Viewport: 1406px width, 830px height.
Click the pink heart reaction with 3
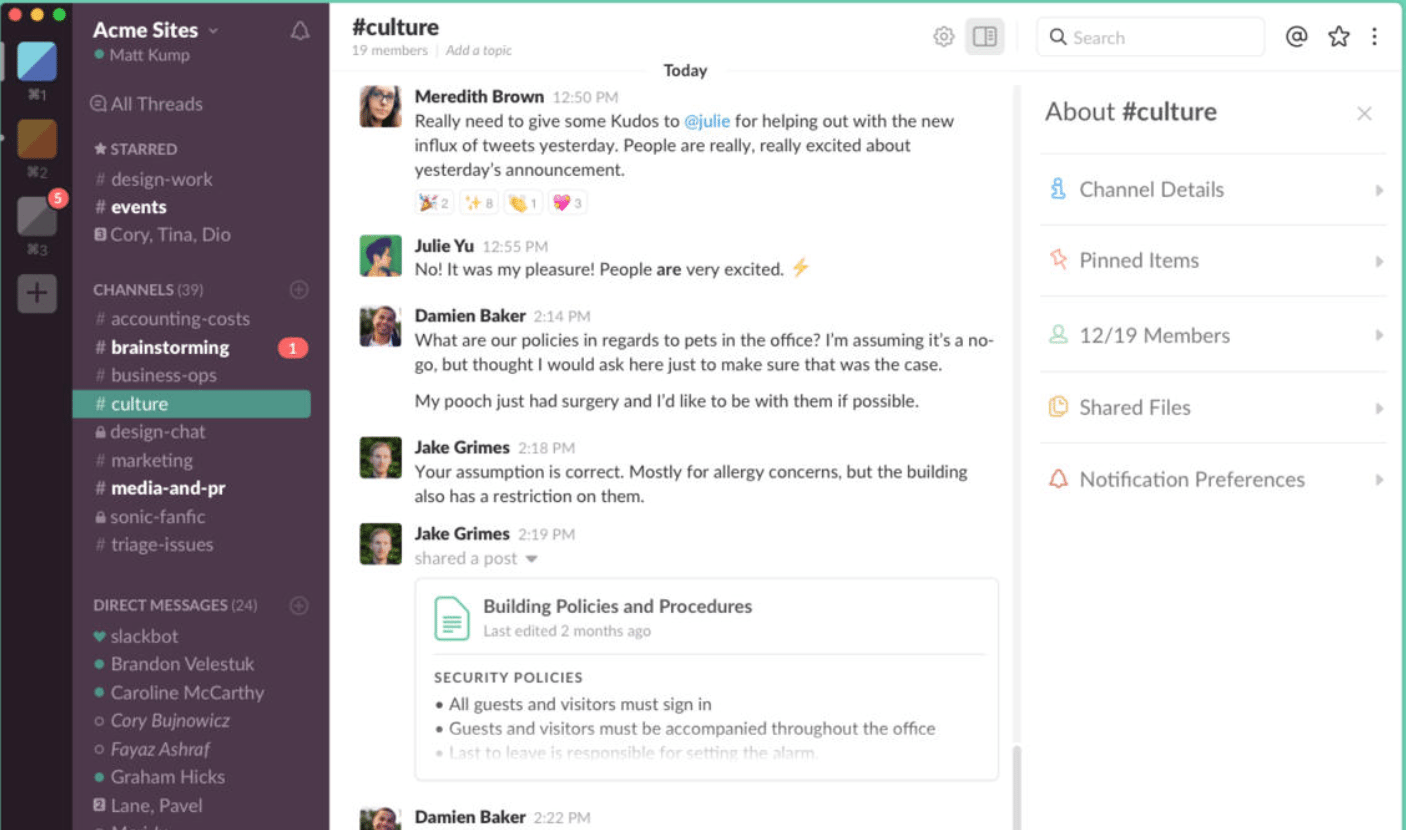(567, 203)
